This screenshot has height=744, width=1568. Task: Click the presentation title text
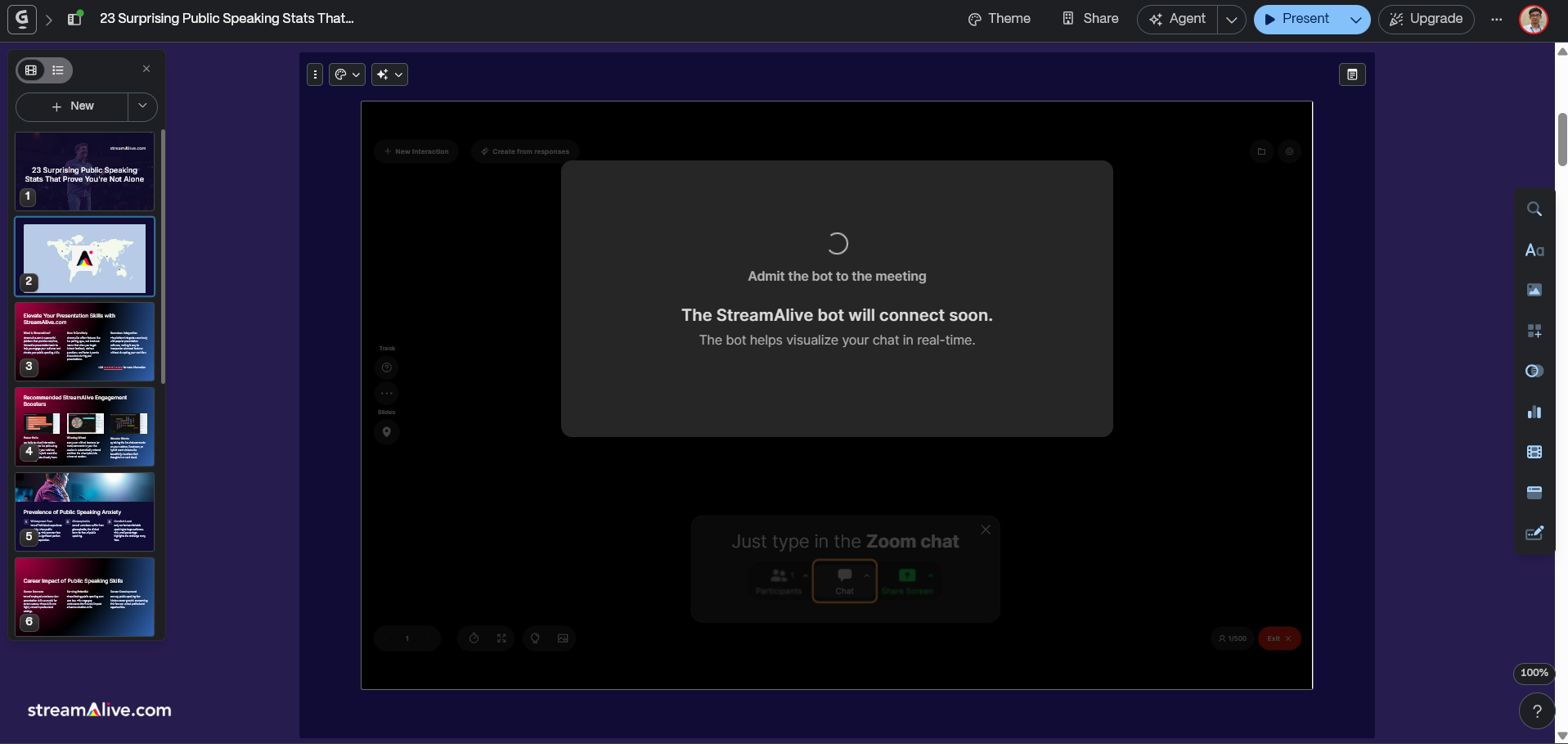click(227, 18)
